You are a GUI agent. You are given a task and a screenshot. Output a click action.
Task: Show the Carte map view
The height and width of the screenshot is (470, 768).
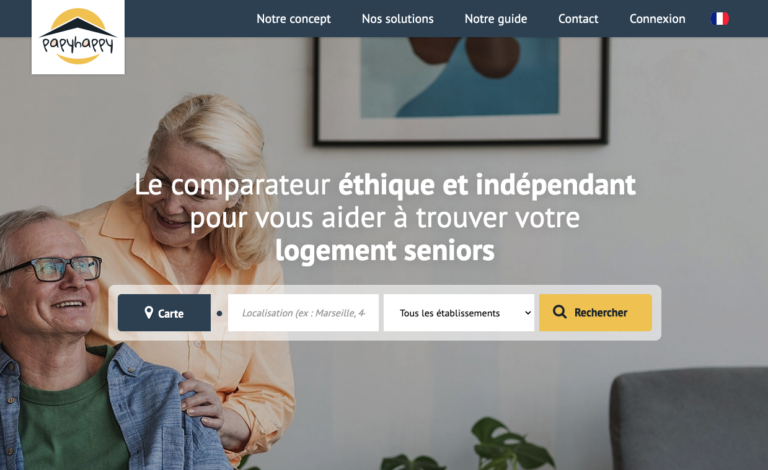(164, 312)
